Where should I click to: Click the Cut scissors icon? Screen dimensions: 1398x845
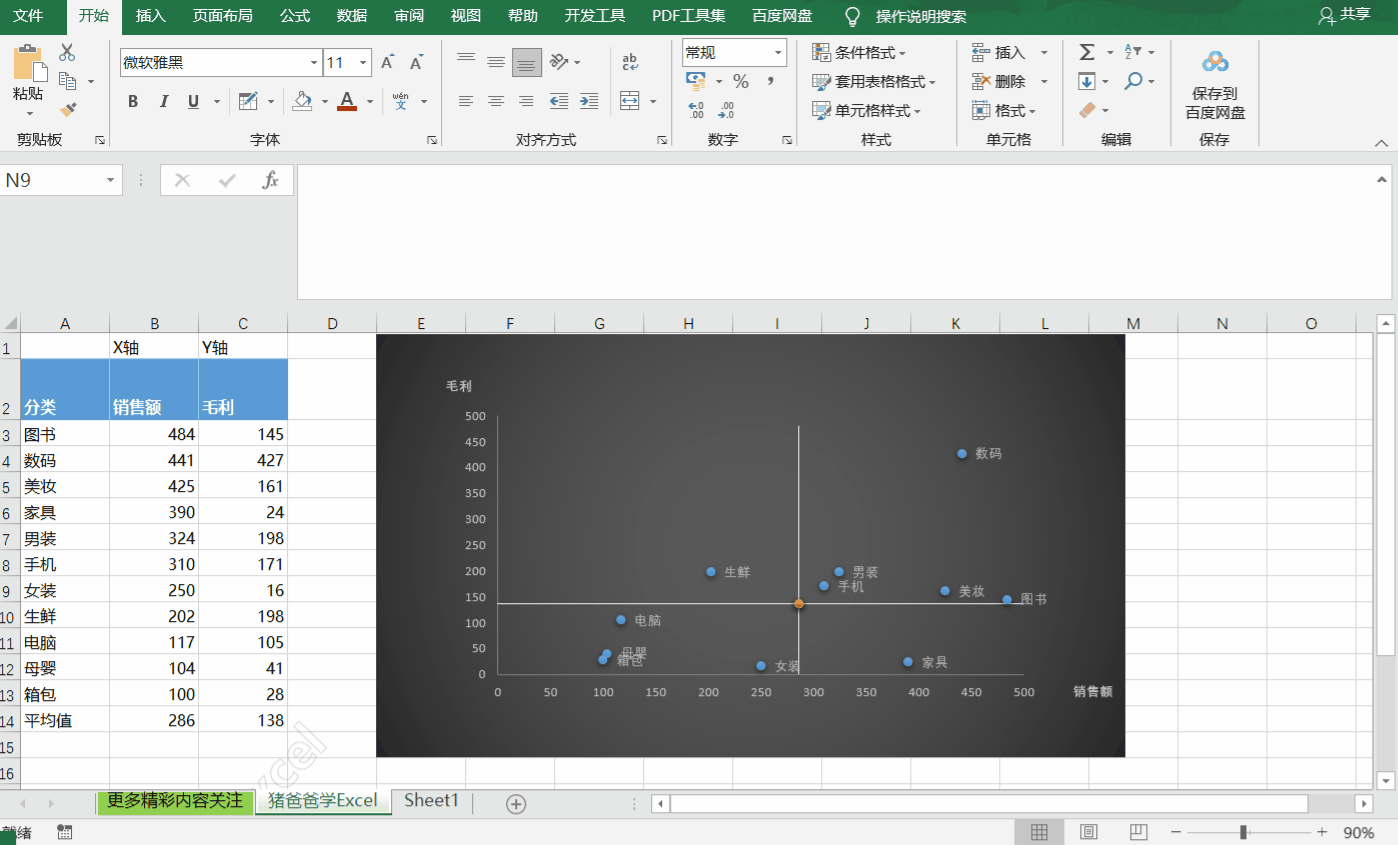point(67,53)
